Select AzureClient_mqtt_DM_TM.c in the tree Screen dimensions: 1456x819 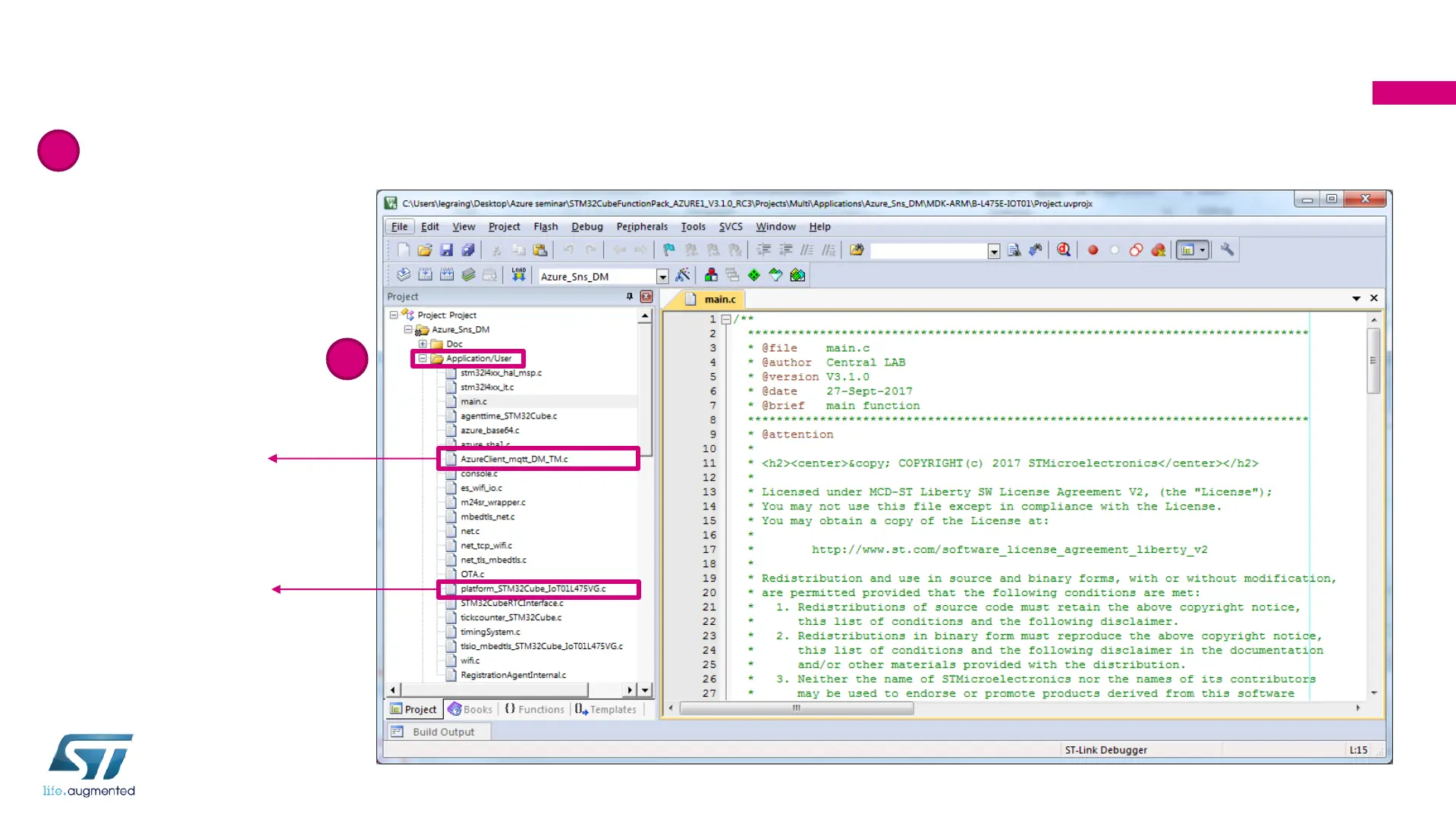[x=514, y=459]
